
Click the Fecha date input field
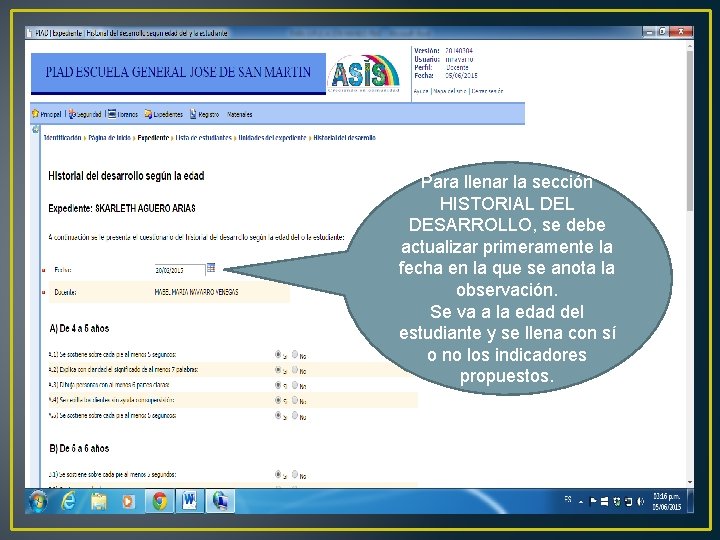(x=180, y=270)
